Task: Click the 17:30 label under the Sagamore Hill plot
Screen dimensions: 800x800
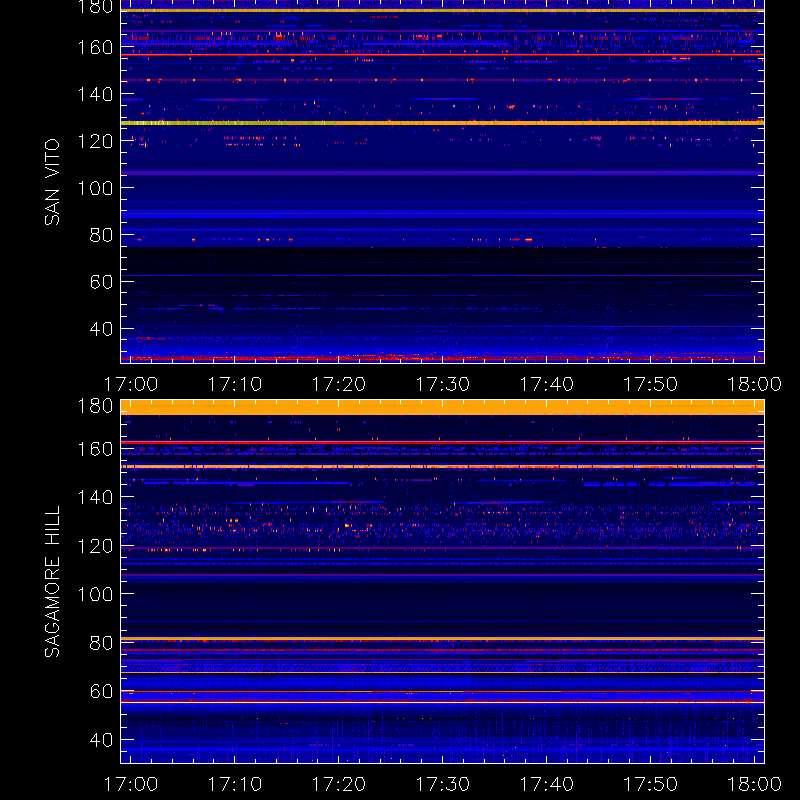Action: click(x=443, y=784)
